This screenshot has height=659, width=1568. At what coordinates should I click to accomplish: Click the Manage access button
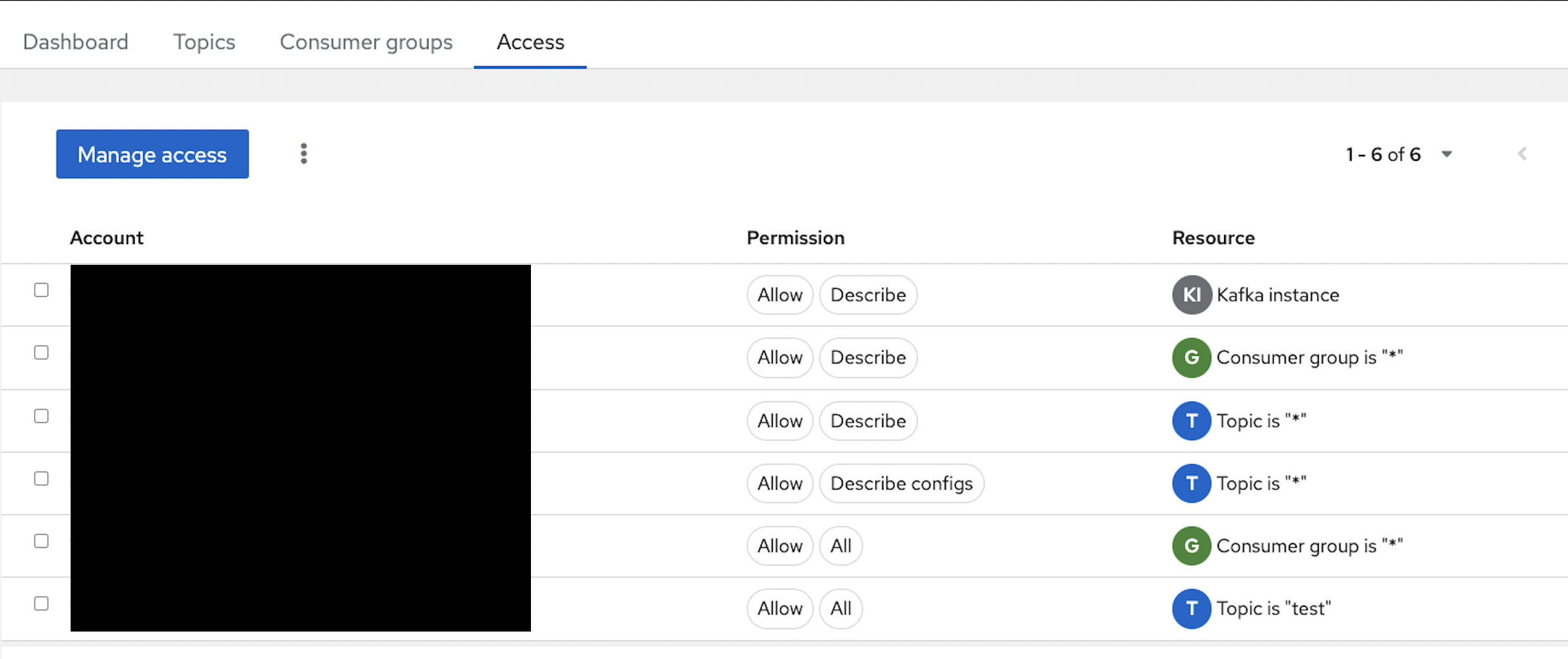[152, 154]
